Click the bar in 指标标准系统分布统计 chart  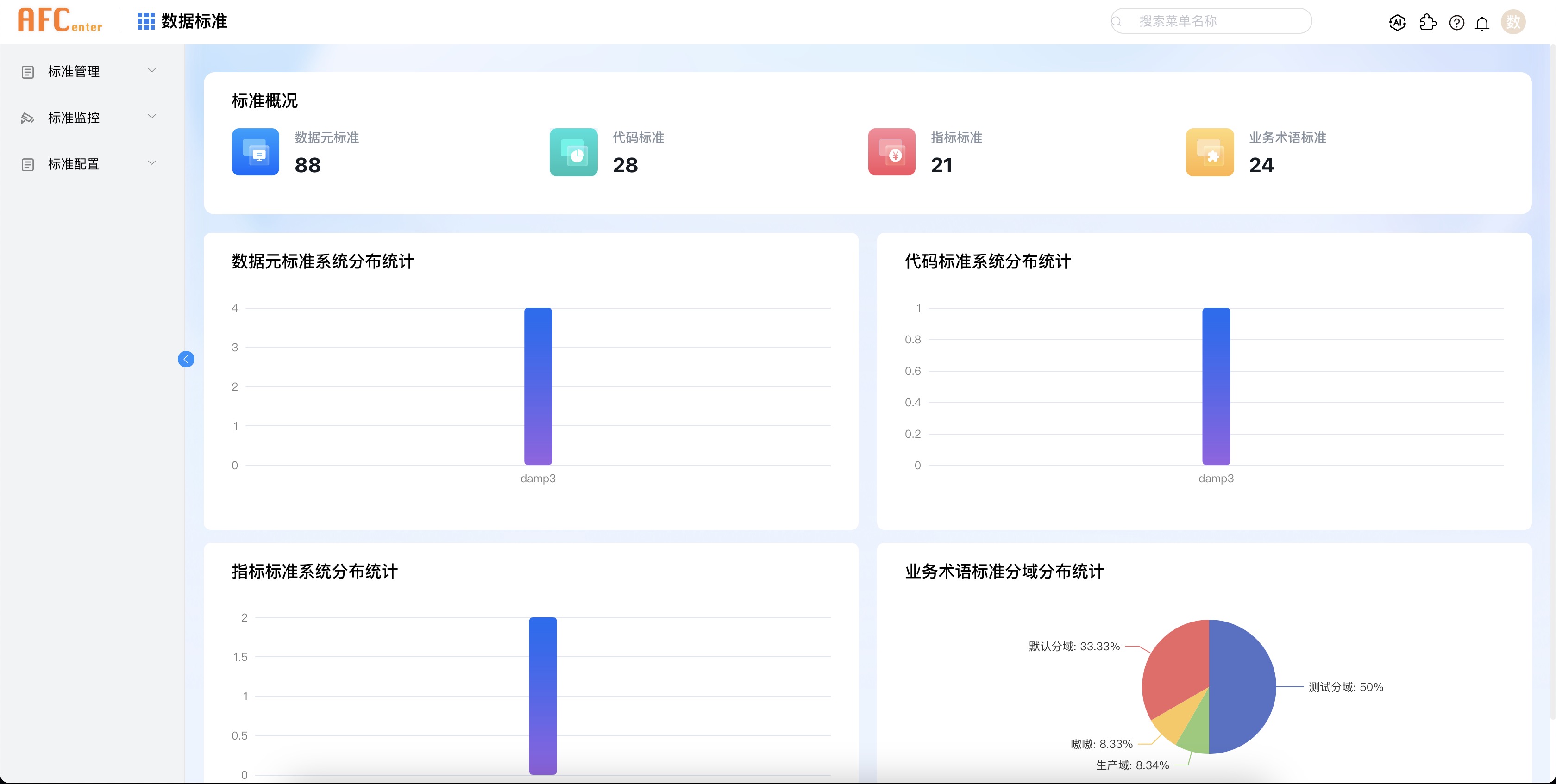(542, 696)
